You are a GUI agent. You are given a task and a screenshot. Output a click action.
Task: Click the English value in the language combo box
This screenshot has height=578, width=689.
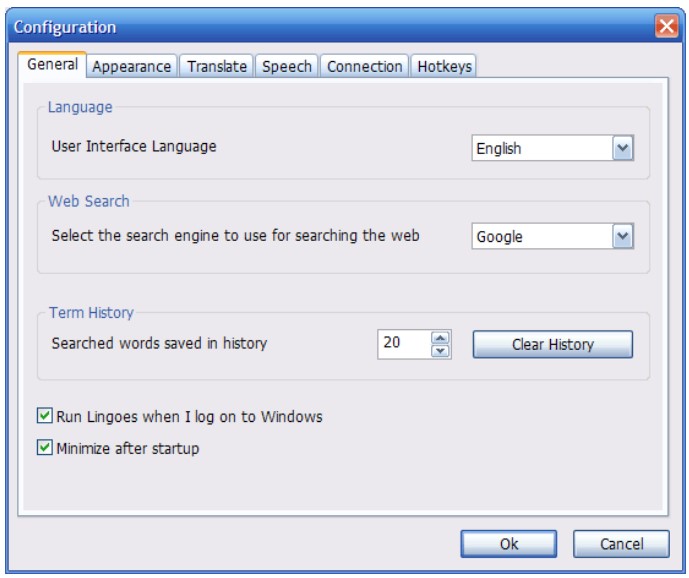(x=540, y=149)
